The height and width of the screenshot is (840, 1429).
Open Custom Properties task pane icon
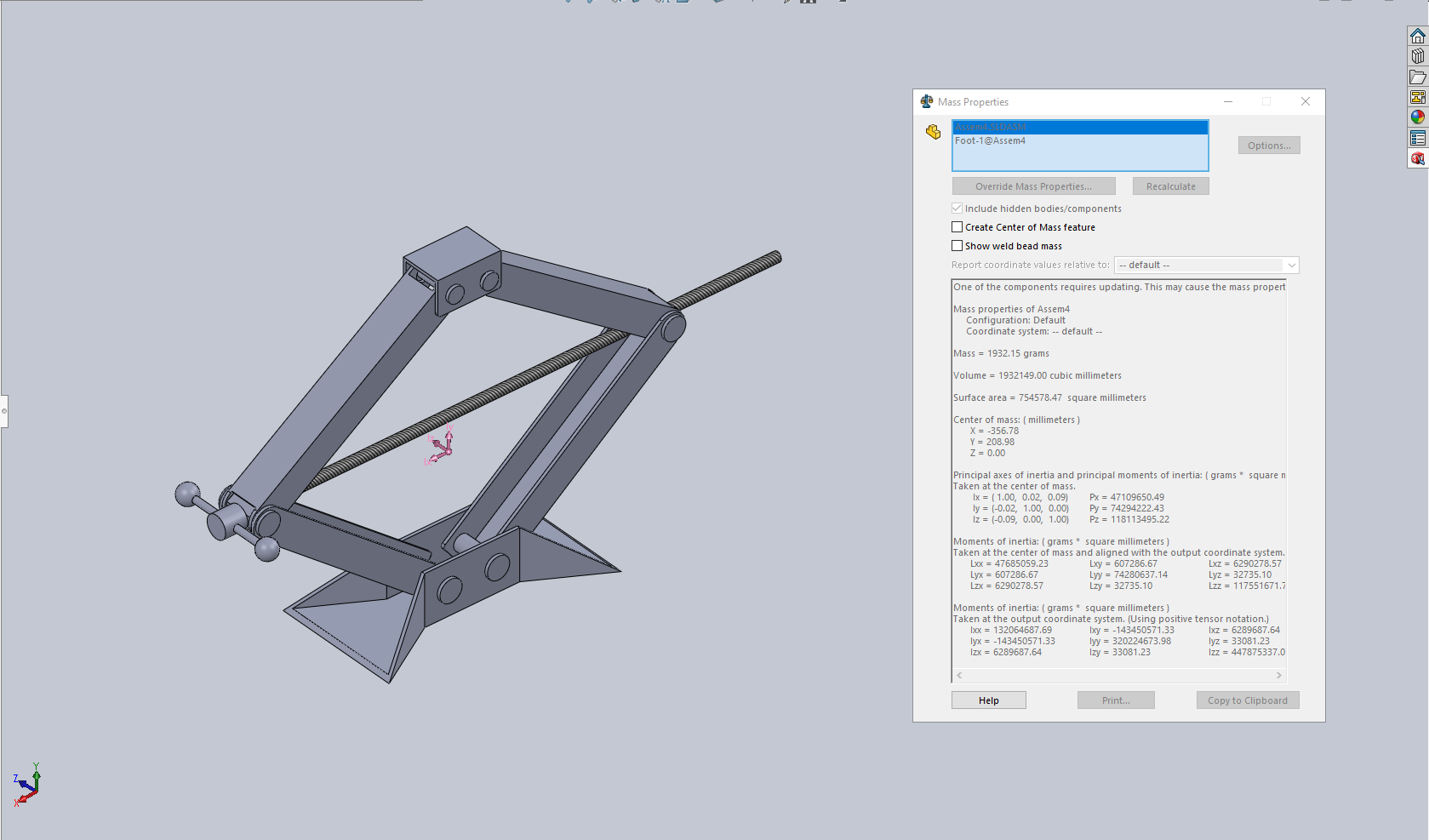(x=1417, y=138)
